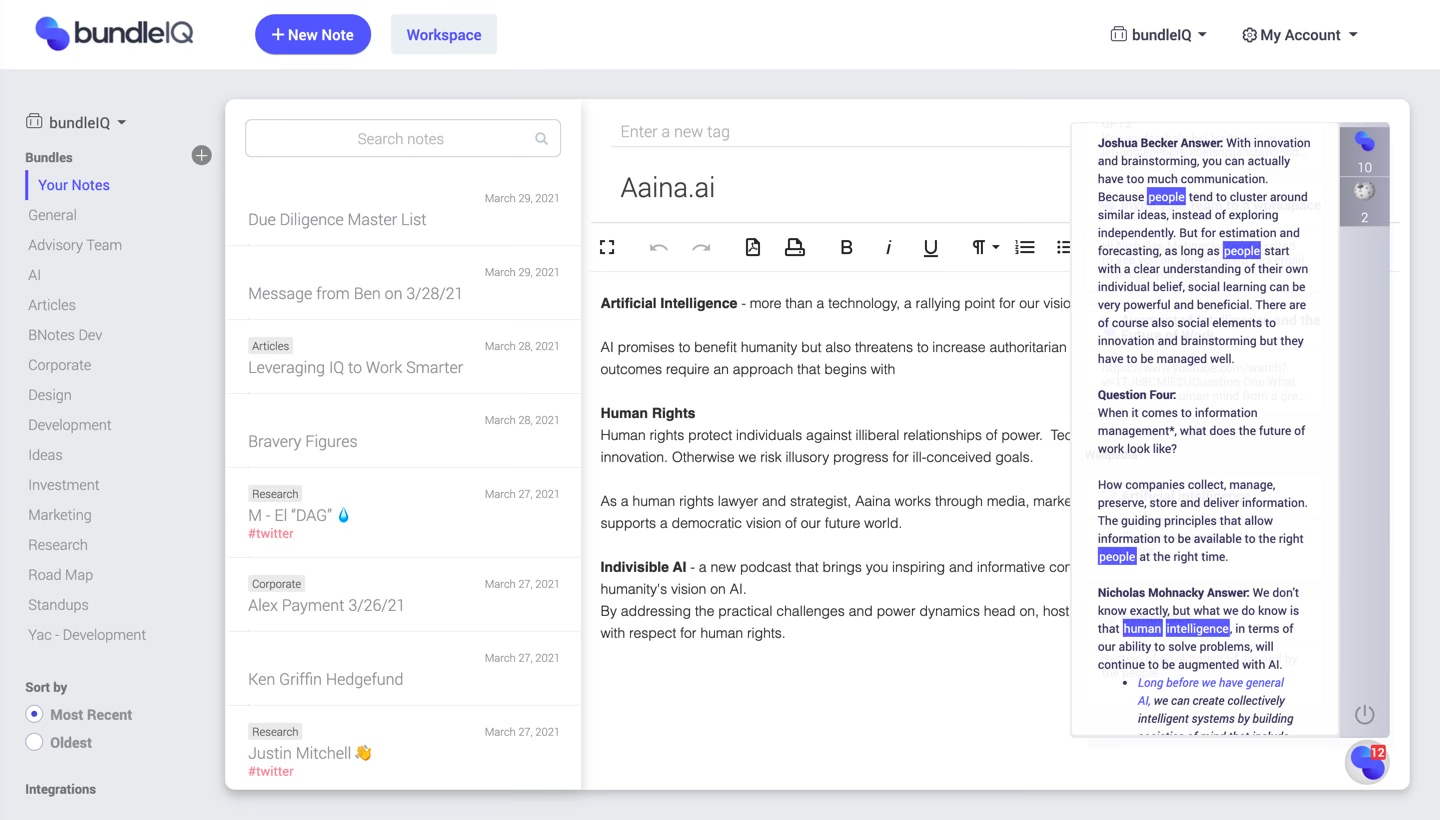
Task: Click the Articles label on Leveraging IQ note
Action: [x=270, y=346]
